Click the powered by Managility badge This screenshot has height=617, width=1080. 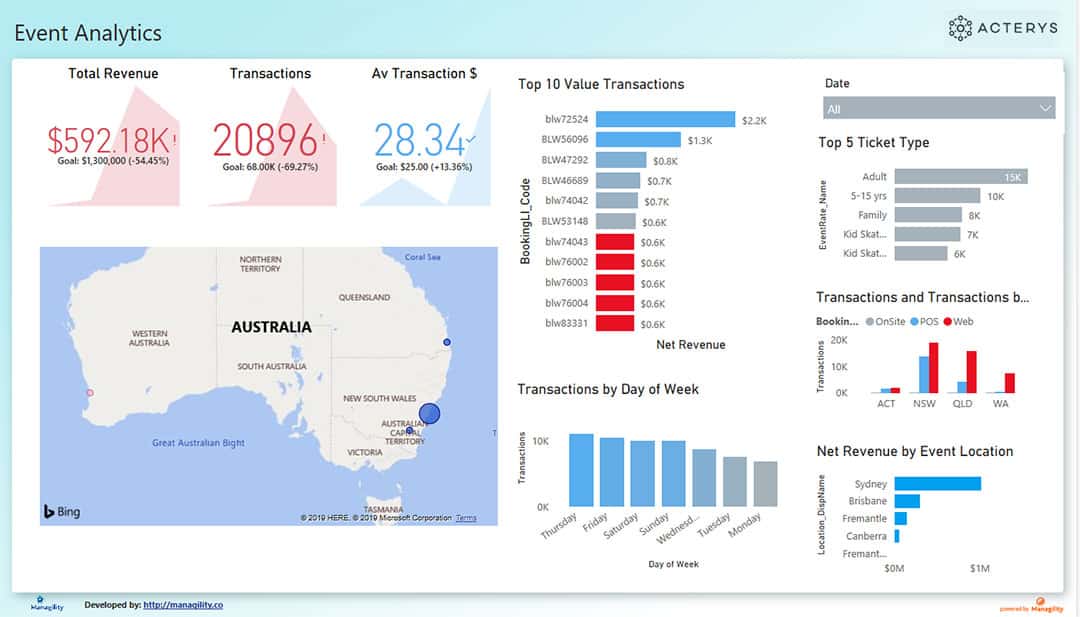pos(1030,605)
